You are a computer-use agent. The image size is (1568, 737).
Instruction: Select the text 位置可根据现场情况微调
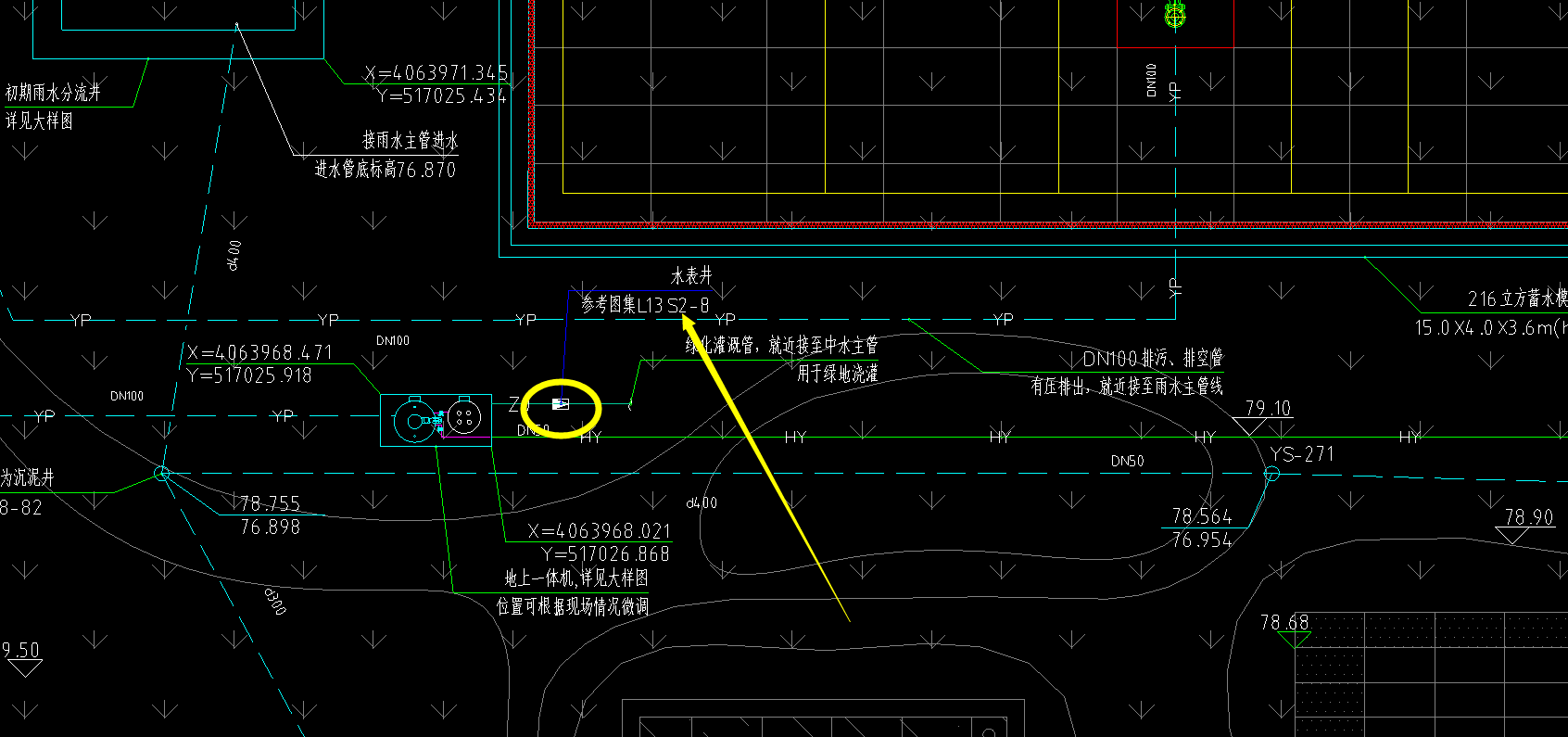coord(573,607)
